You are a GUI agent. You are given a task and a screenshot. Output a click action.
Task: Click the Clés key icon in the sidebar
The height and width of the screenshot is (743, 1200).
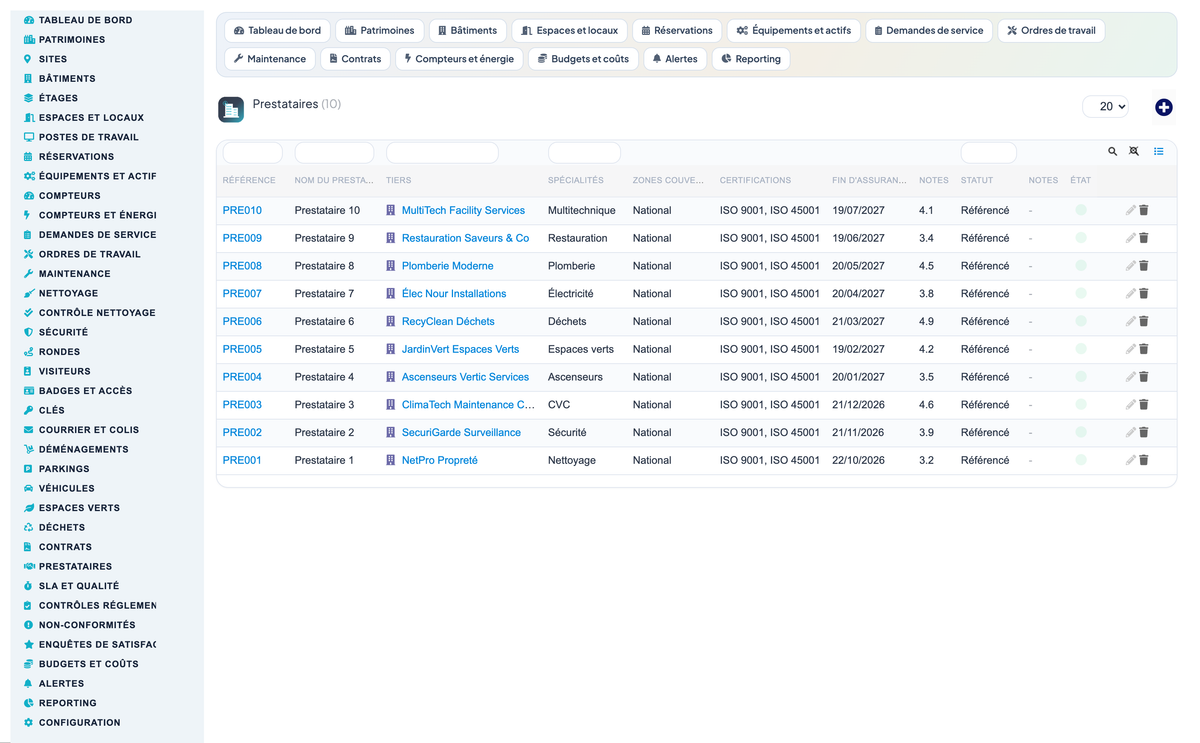coord(28,410)
